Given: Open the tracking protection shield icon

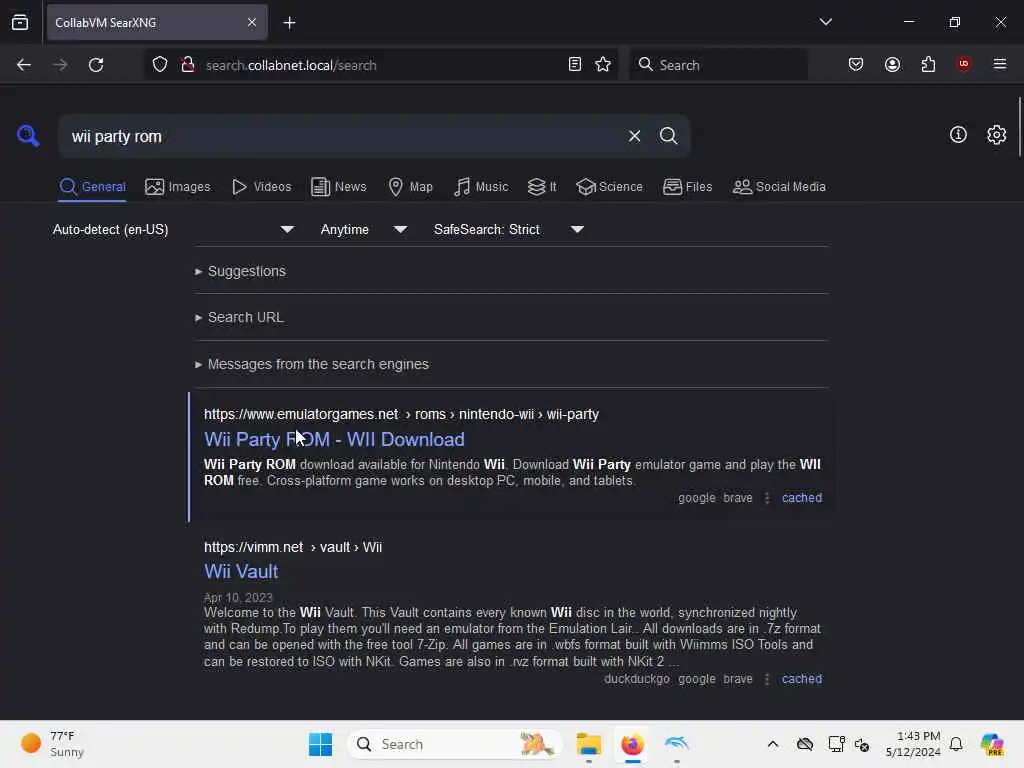Looking at the screenshot, I should point(160,65).
